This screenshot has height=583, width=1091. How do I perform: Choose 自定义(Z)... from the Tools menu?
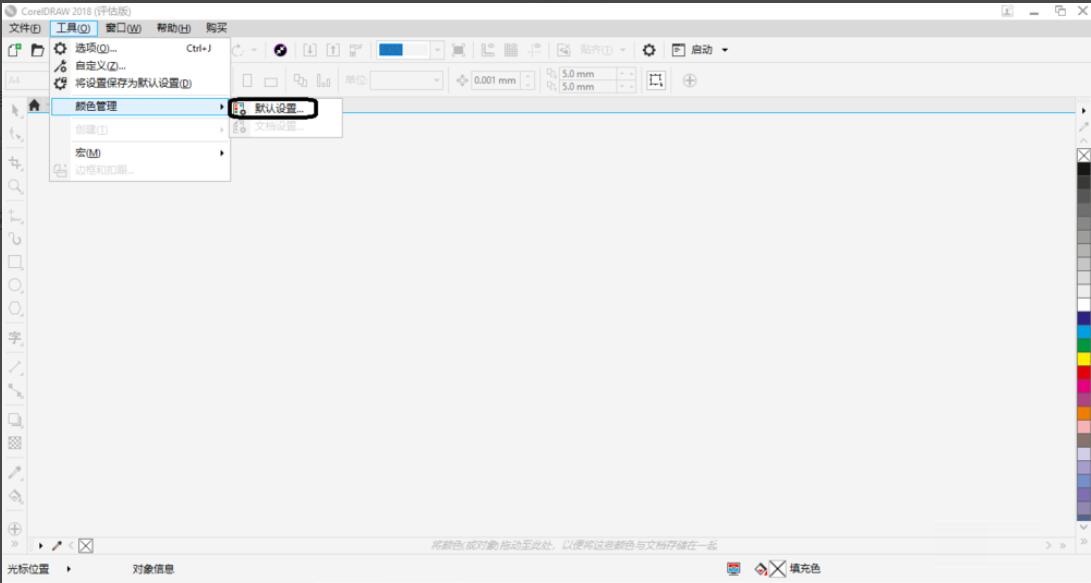140,65
